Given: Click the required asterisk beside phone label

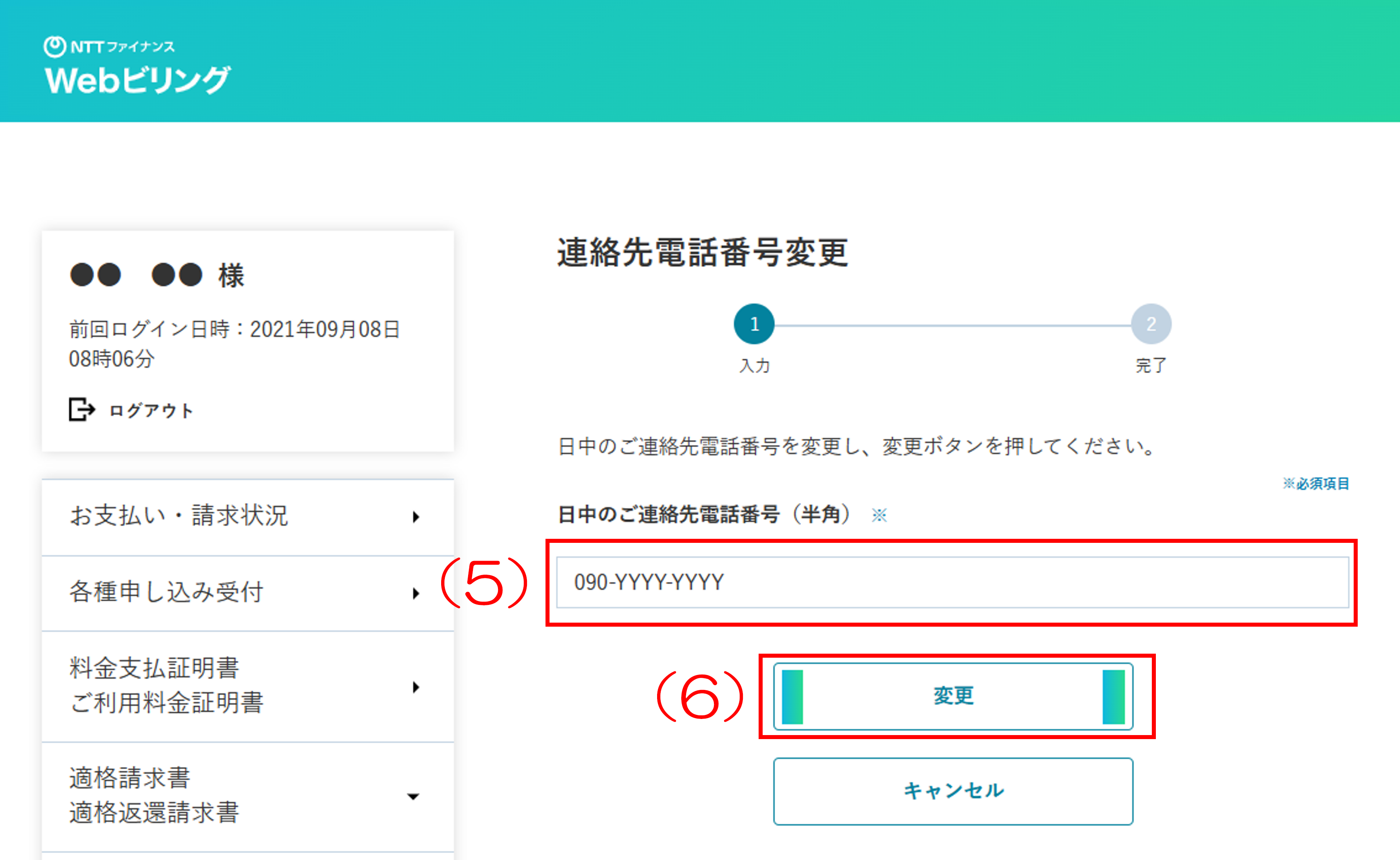Looking at the screenshot, I should pos(879,515).
